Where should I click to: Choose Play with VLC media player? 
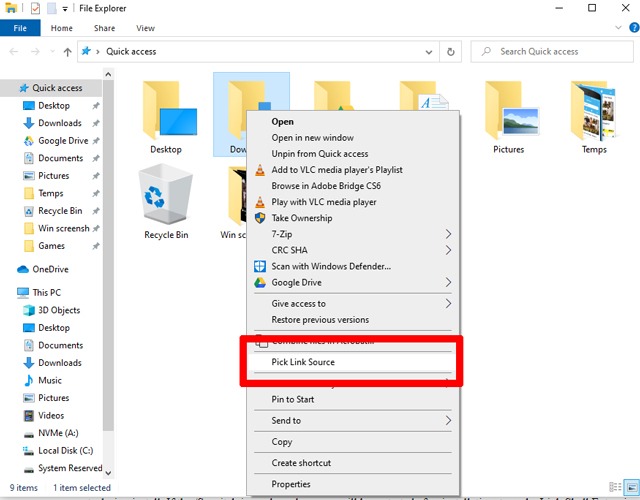[323, 202]
